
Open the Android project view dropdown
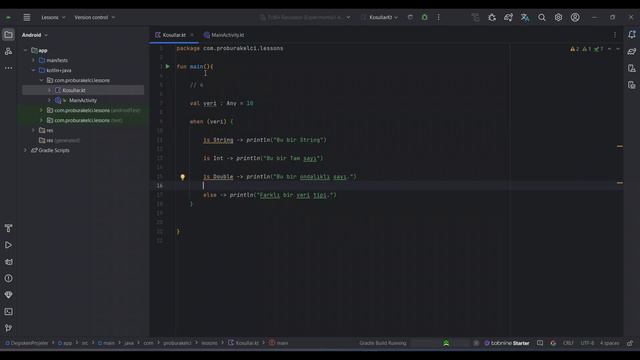pos(35,35)
